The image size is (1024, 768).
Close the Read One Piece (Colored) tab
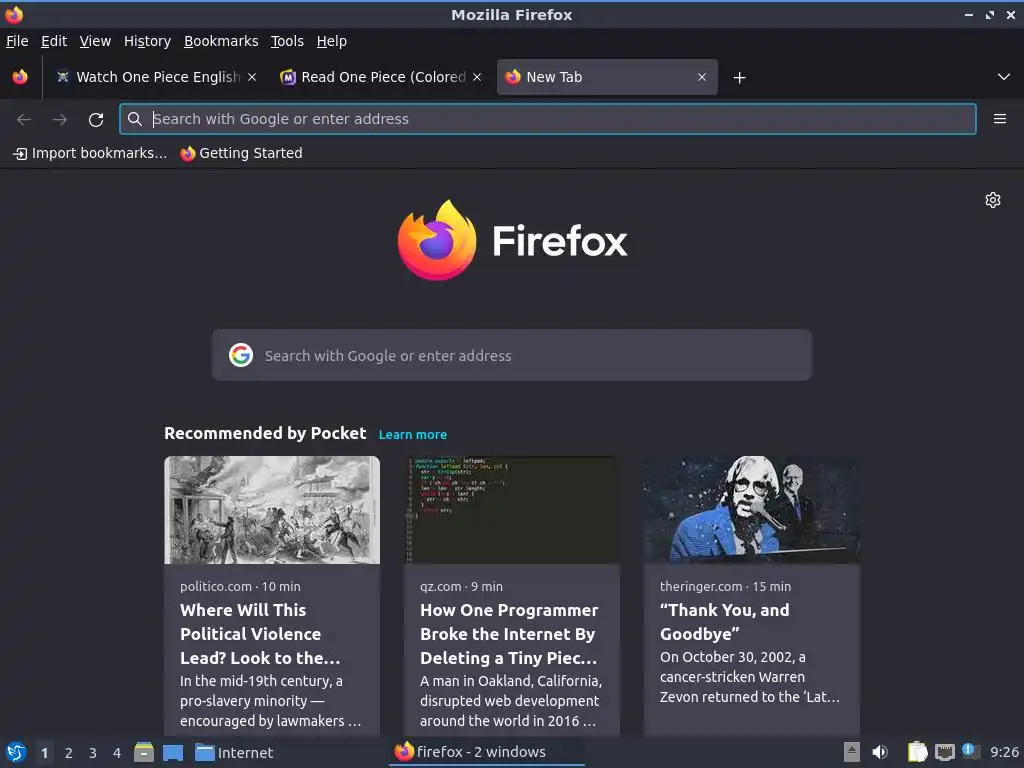click(477, 77)
